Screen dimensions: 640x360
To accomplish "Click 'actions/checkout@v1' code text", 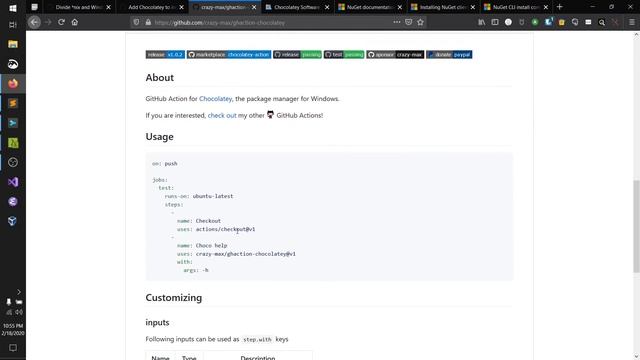I will (225, 229).
